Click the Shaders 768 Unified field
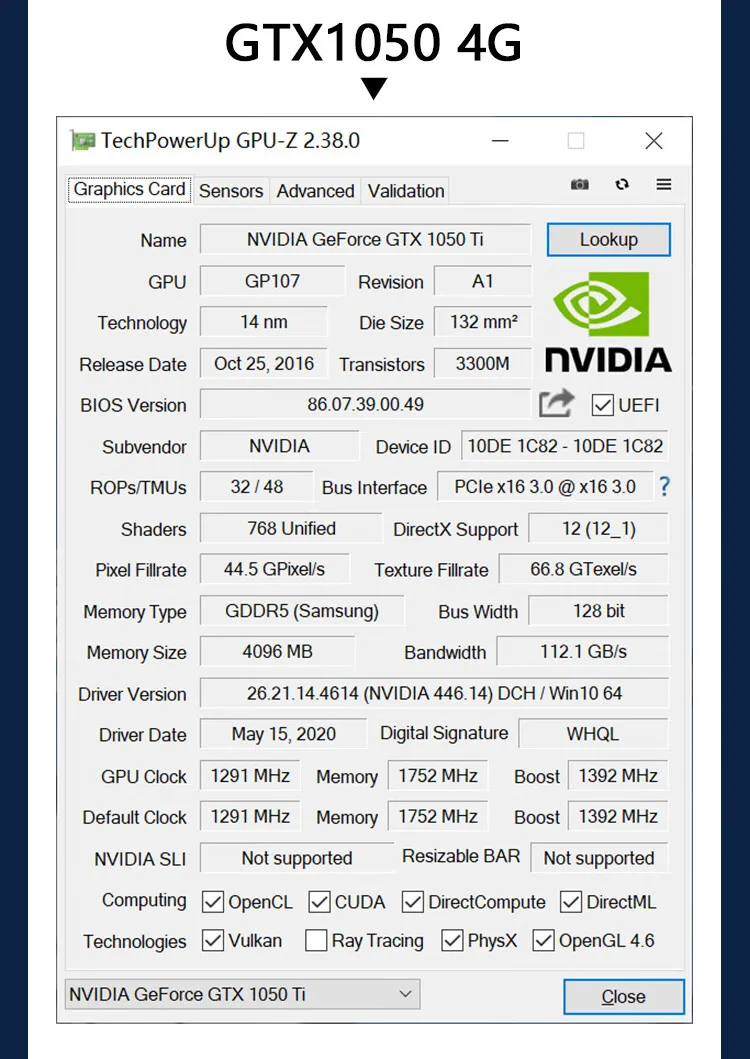Viewport: 750px width, 1059px height. tap(291, 528)
